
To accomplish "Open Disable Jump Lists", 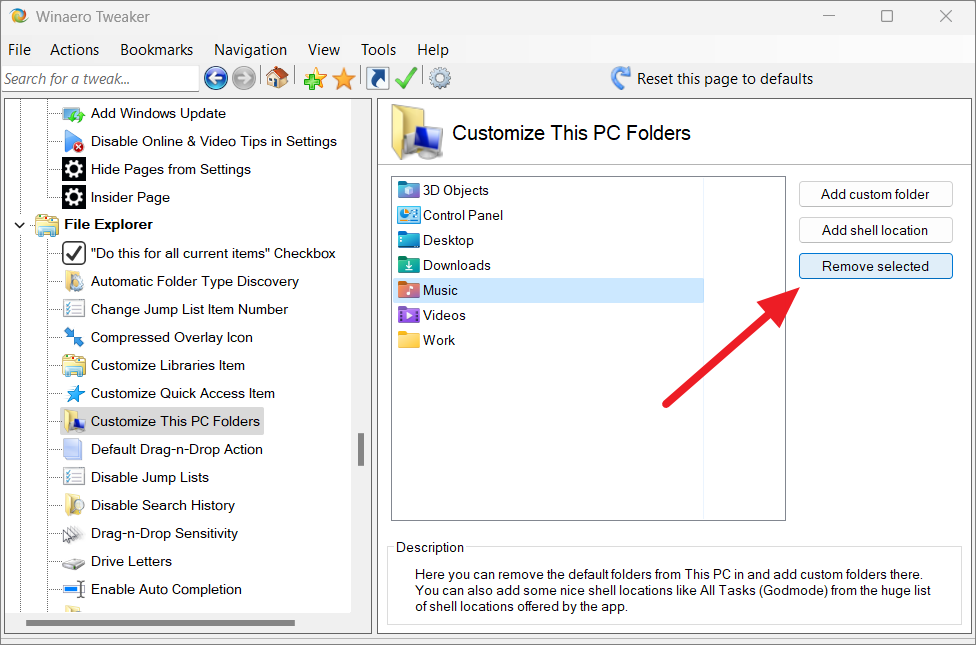I will tap(150, 478).
